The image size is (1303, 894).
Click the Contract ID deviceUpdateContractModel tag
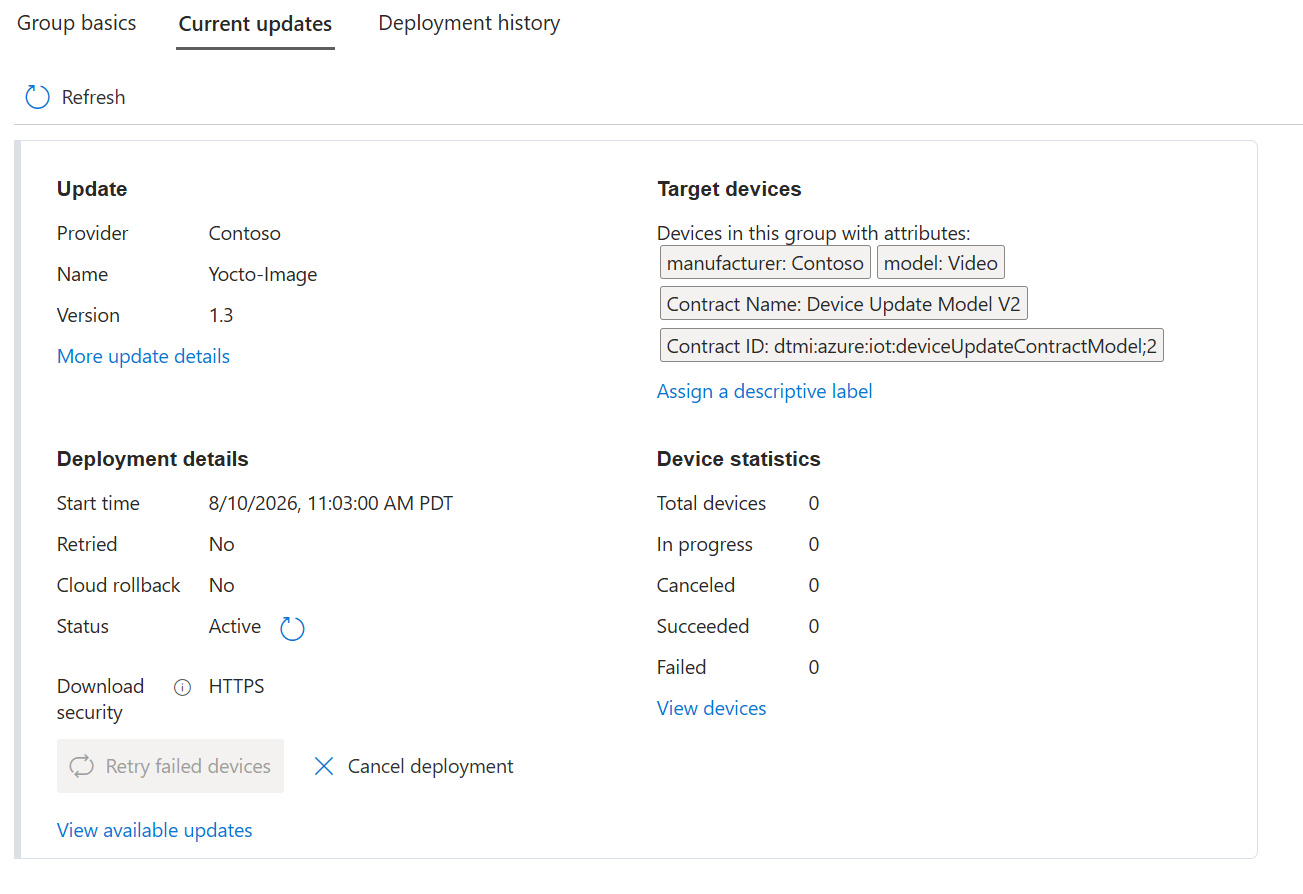pos(911,346)
